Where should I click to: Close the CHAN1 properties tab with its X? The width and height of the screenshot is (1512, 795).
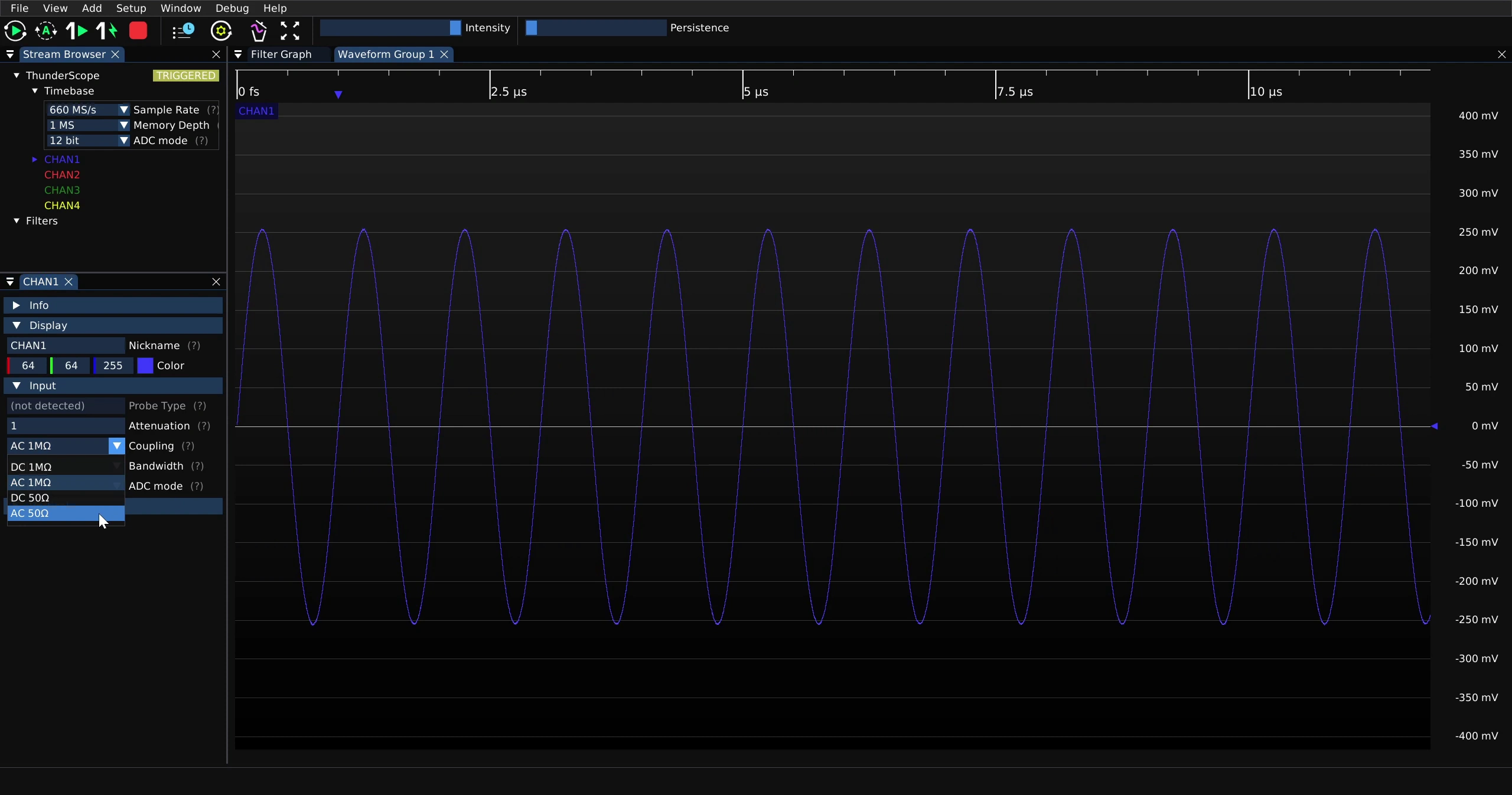pyautogui.click(x=69, y=282)
